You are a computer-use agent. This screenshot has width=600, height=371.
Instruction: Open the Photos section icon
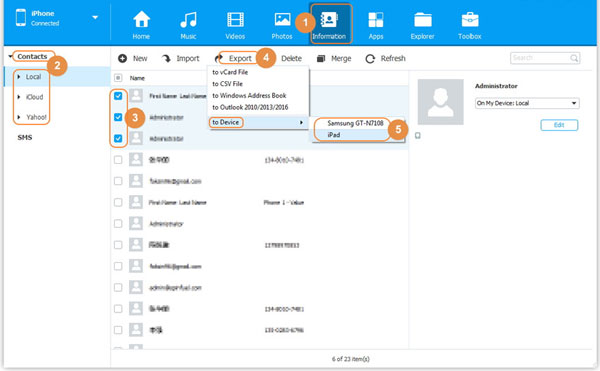pyautogui.click(x=282, y=20)
